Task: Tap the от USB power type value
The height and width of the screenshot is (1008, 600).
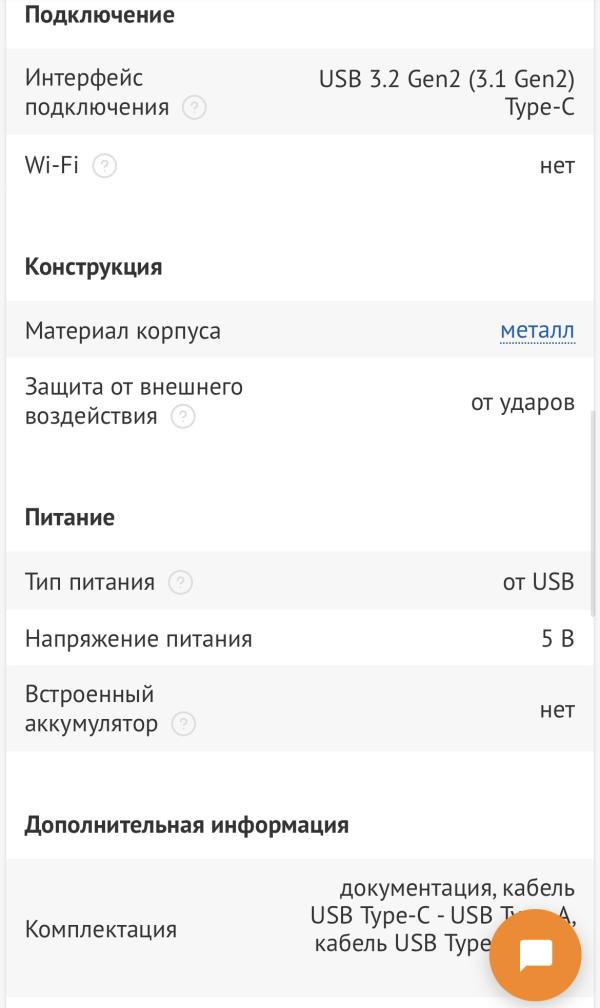Action: click(x=538, y=582)
